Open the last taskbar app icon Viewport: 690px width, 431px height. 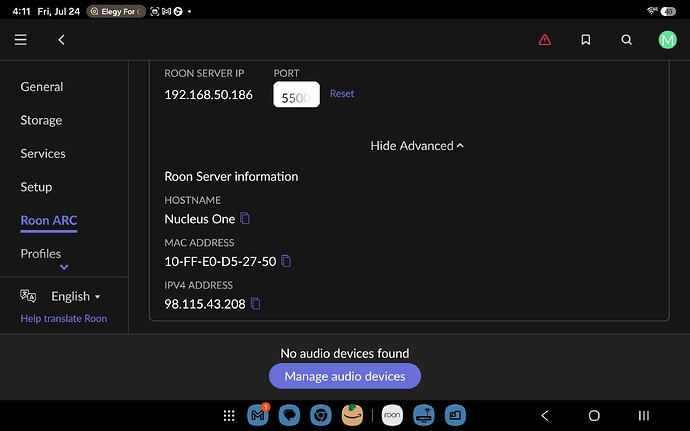455,415
